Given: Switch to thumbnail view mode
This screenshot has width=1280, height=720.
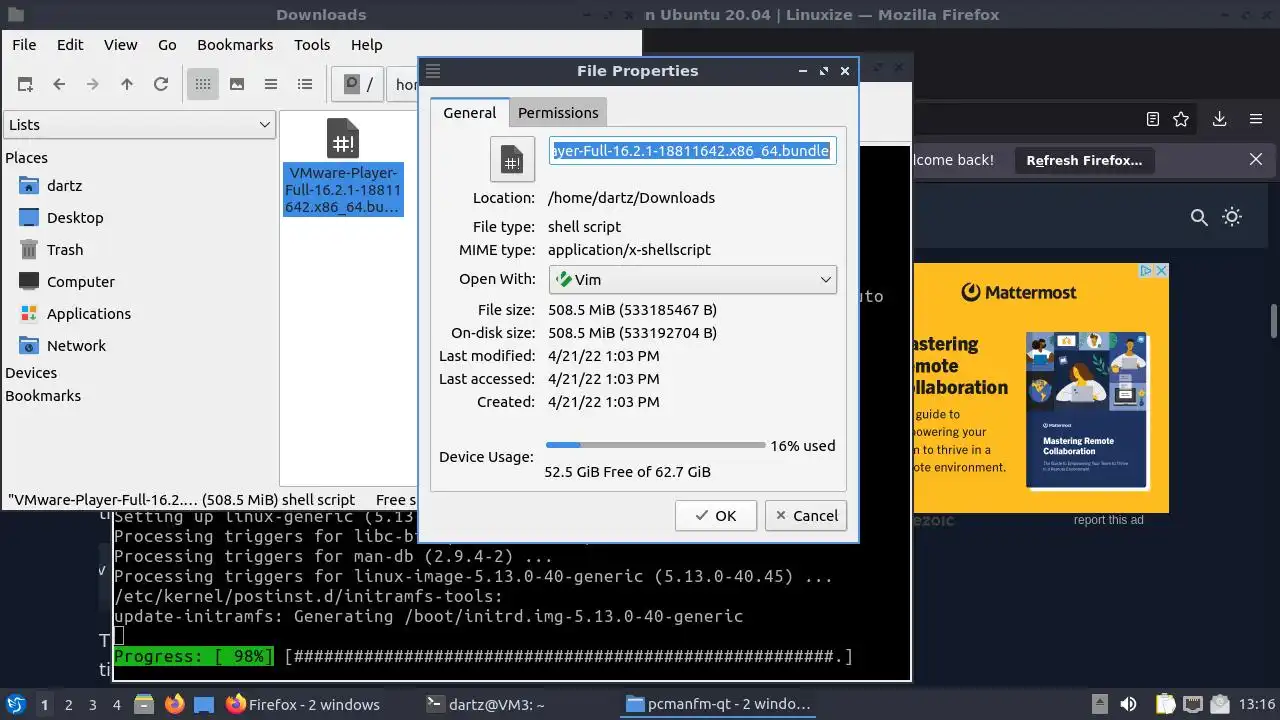Looking at the screenshot, I should pos(237,84).
